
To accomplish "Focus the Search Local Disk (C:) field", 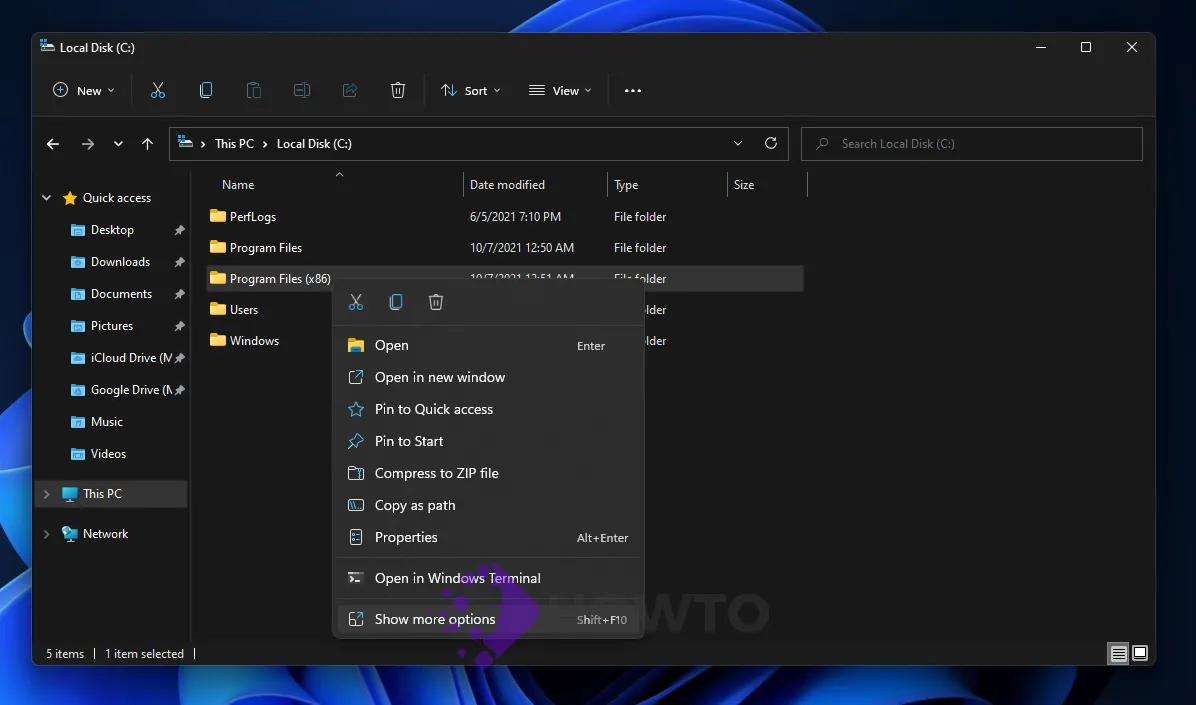I will [972, 143].
